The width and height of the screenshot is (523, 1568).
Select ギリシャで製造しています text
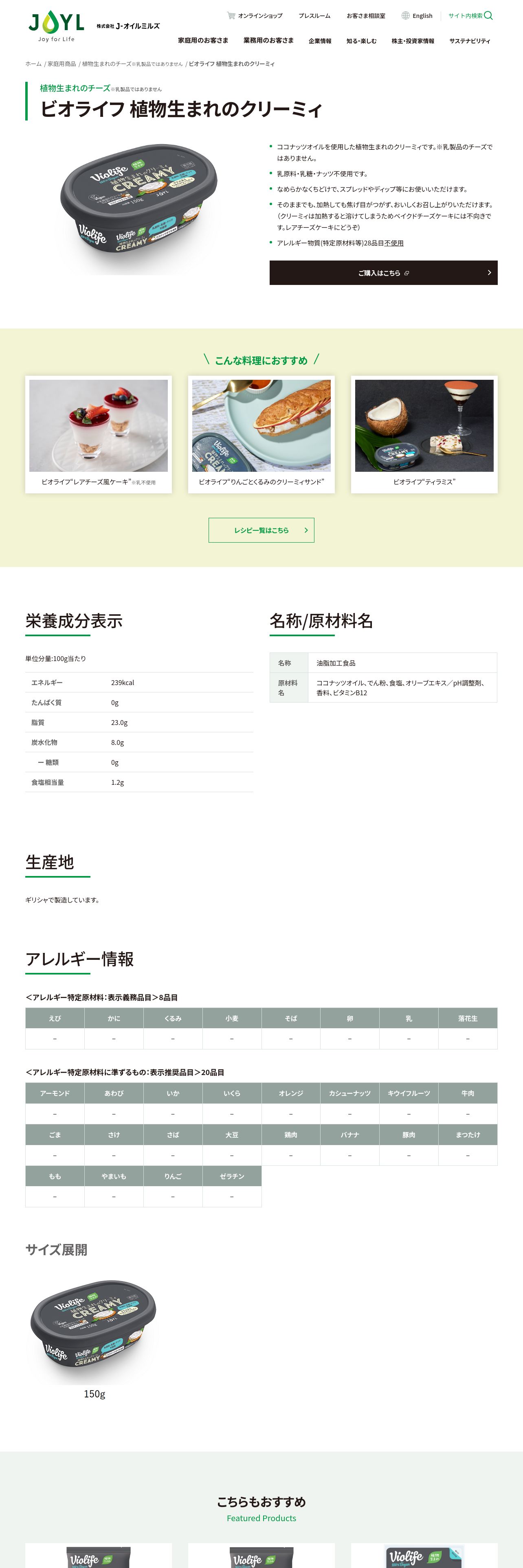pos(62,900)
